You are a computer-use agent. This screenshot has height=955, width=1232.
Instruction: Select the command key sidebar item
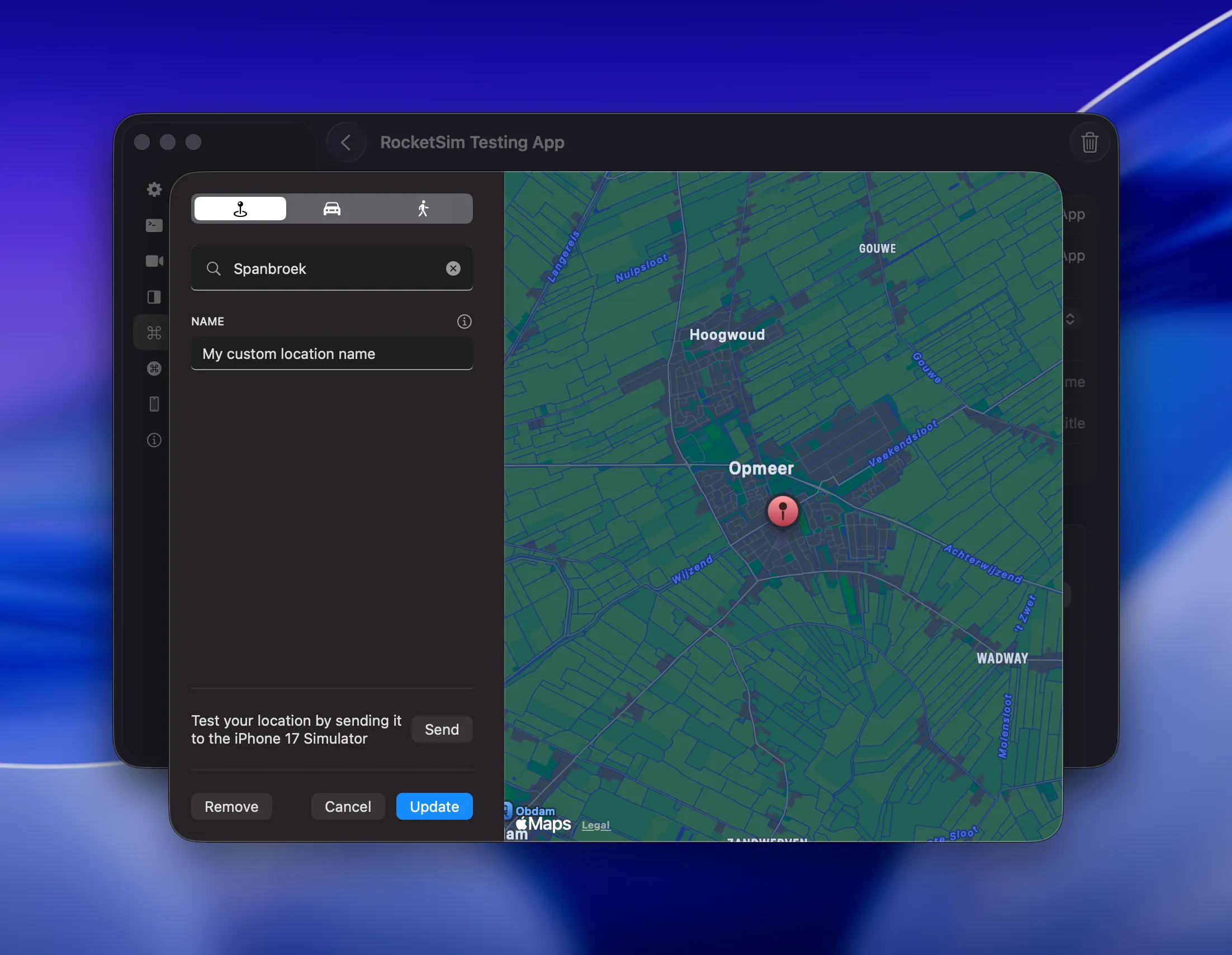pos(154,333)
